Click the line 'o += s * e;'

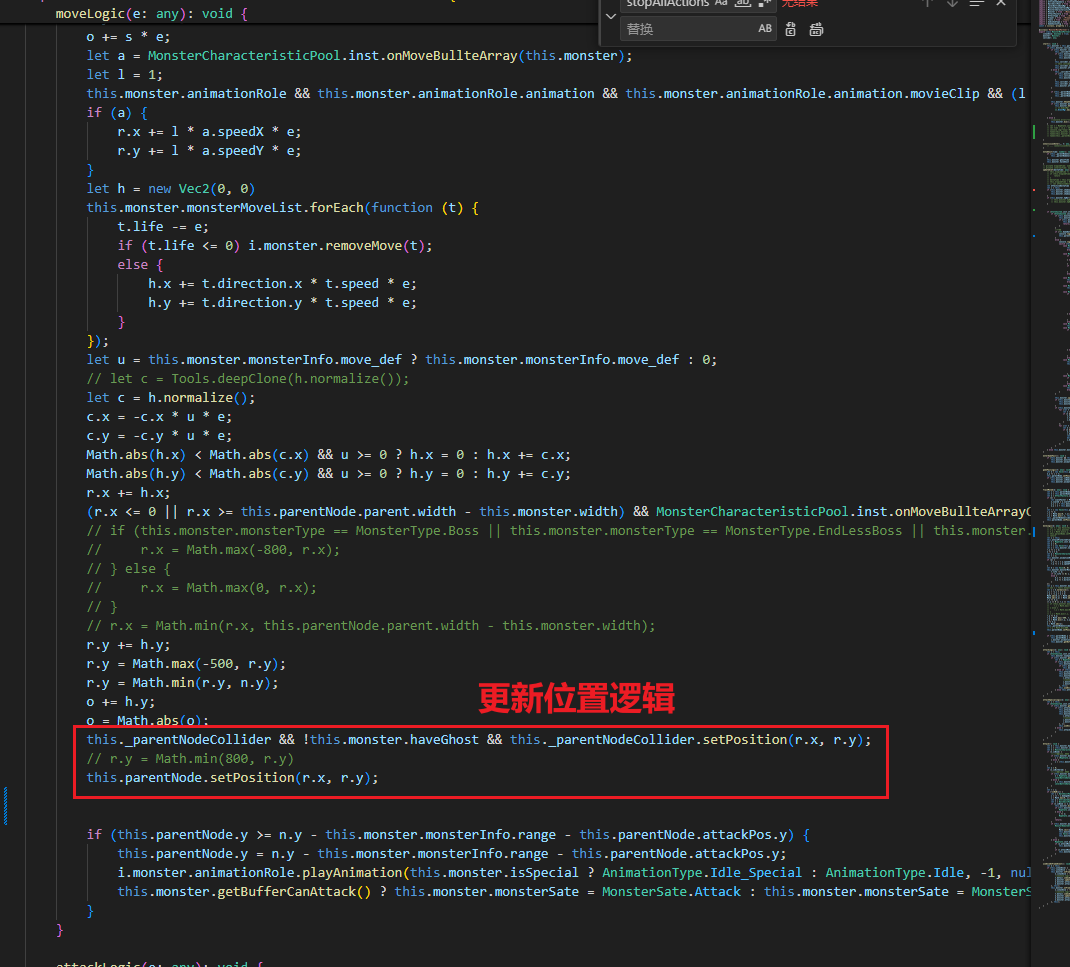pos(128,37)
